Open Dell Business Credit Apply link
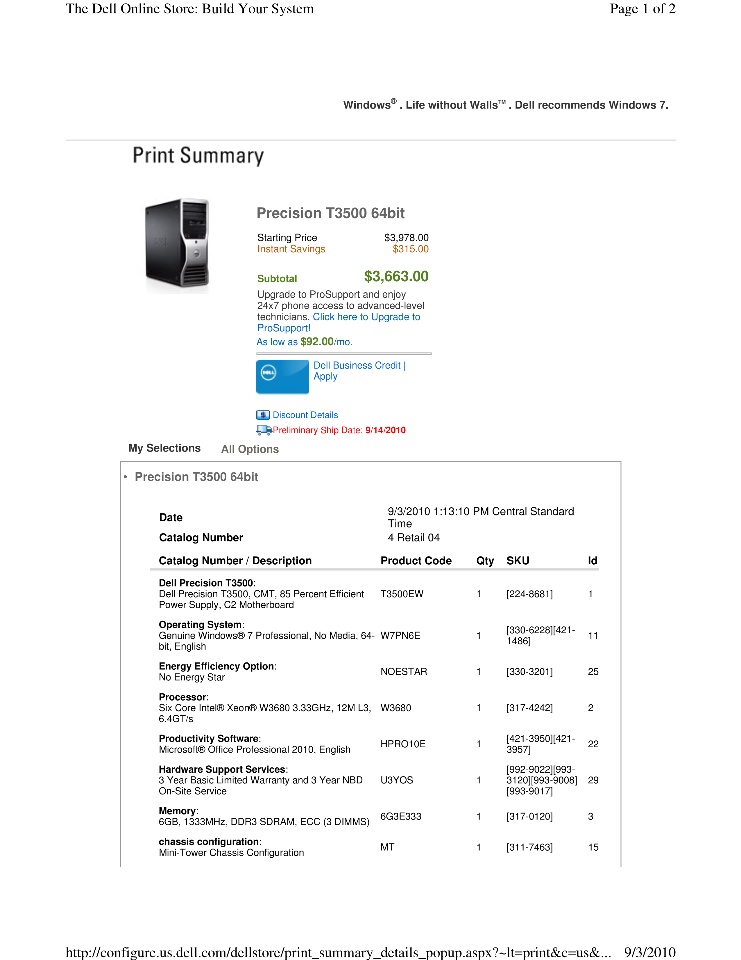 pos(359,370)
